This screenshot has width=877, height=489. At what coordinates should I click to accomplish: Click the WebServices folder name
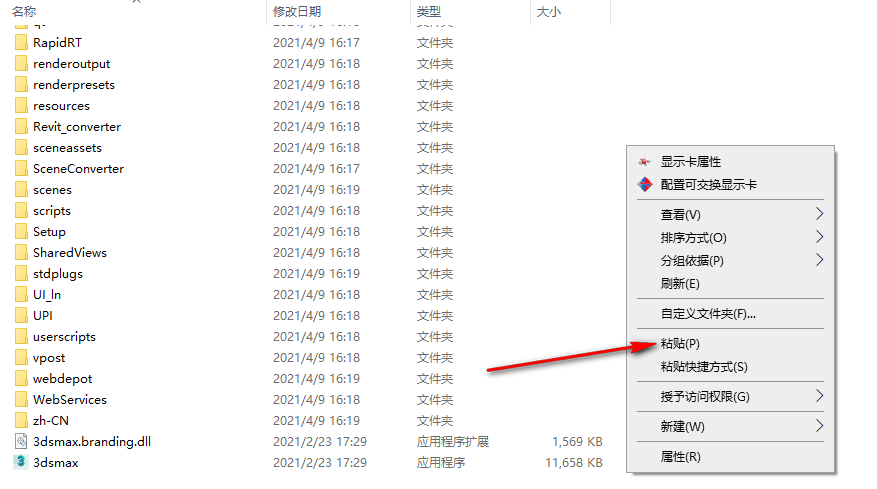point(70,399)
